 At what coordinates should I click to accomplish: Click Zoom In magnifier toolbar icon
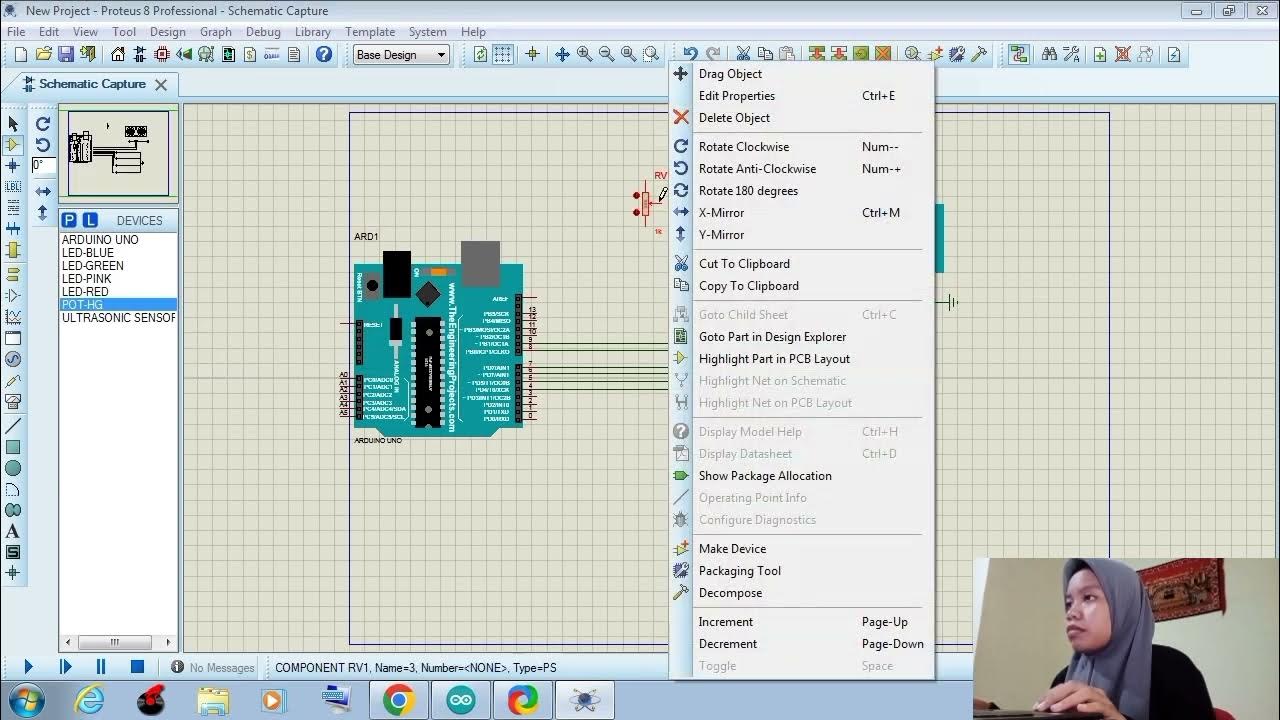click(584, 54)
